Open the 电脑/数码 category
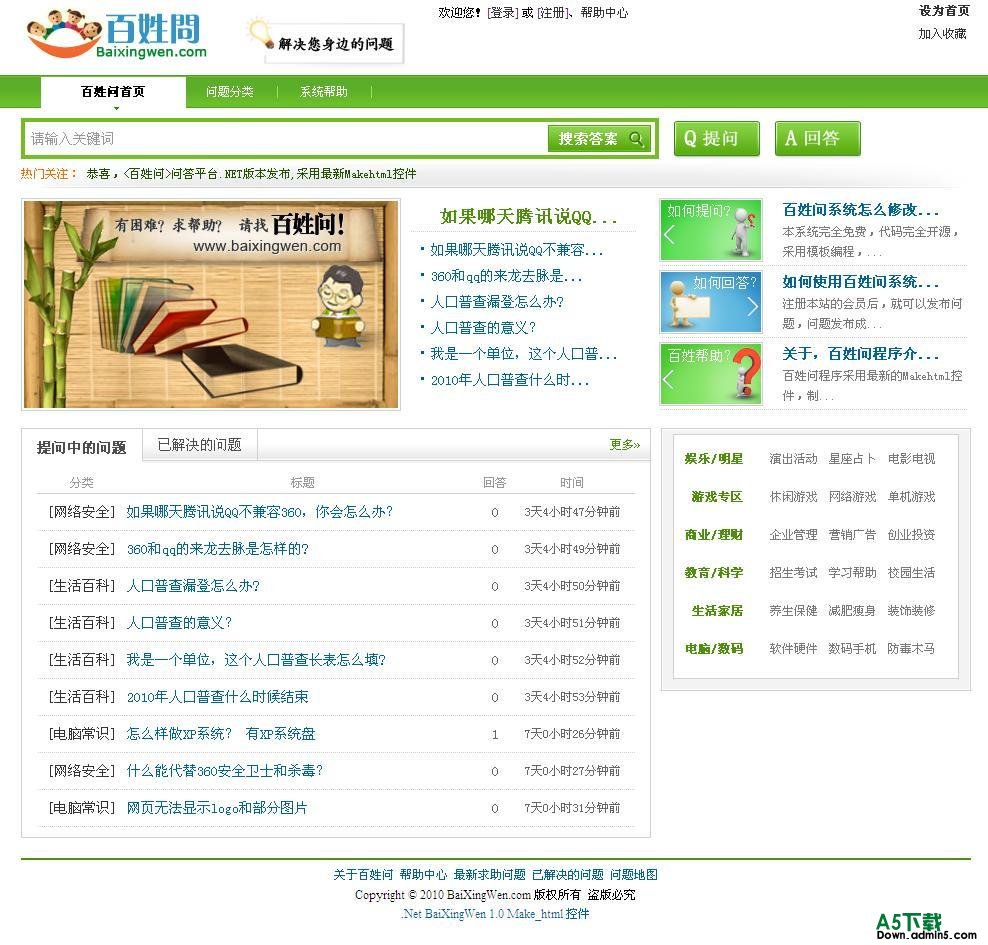This screenshot has width=988, height=945. pyautogui.click(x=714, y=648)
